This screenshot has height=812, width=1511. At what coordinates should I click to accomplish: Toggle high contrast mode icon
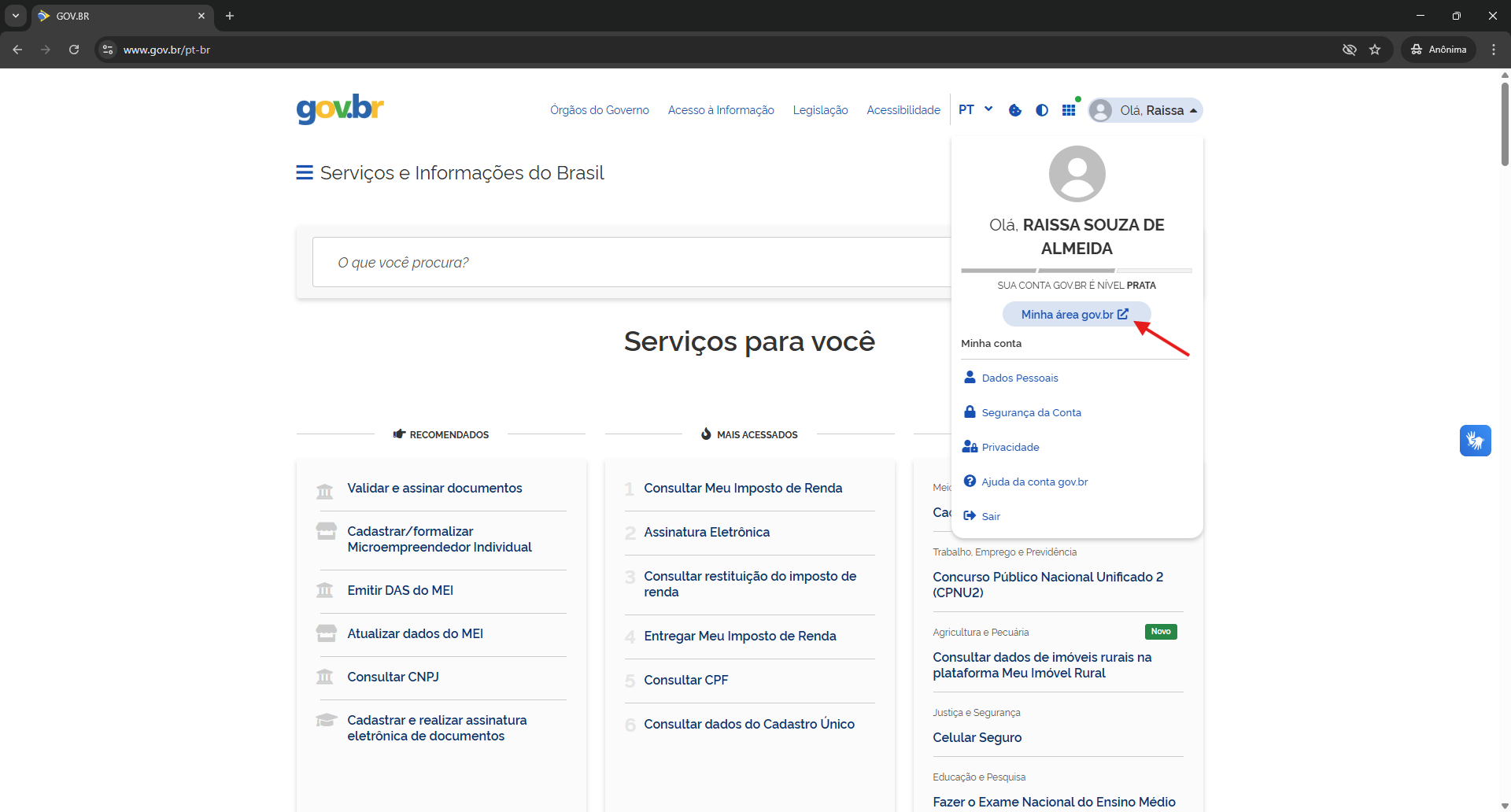point(1041,110)
